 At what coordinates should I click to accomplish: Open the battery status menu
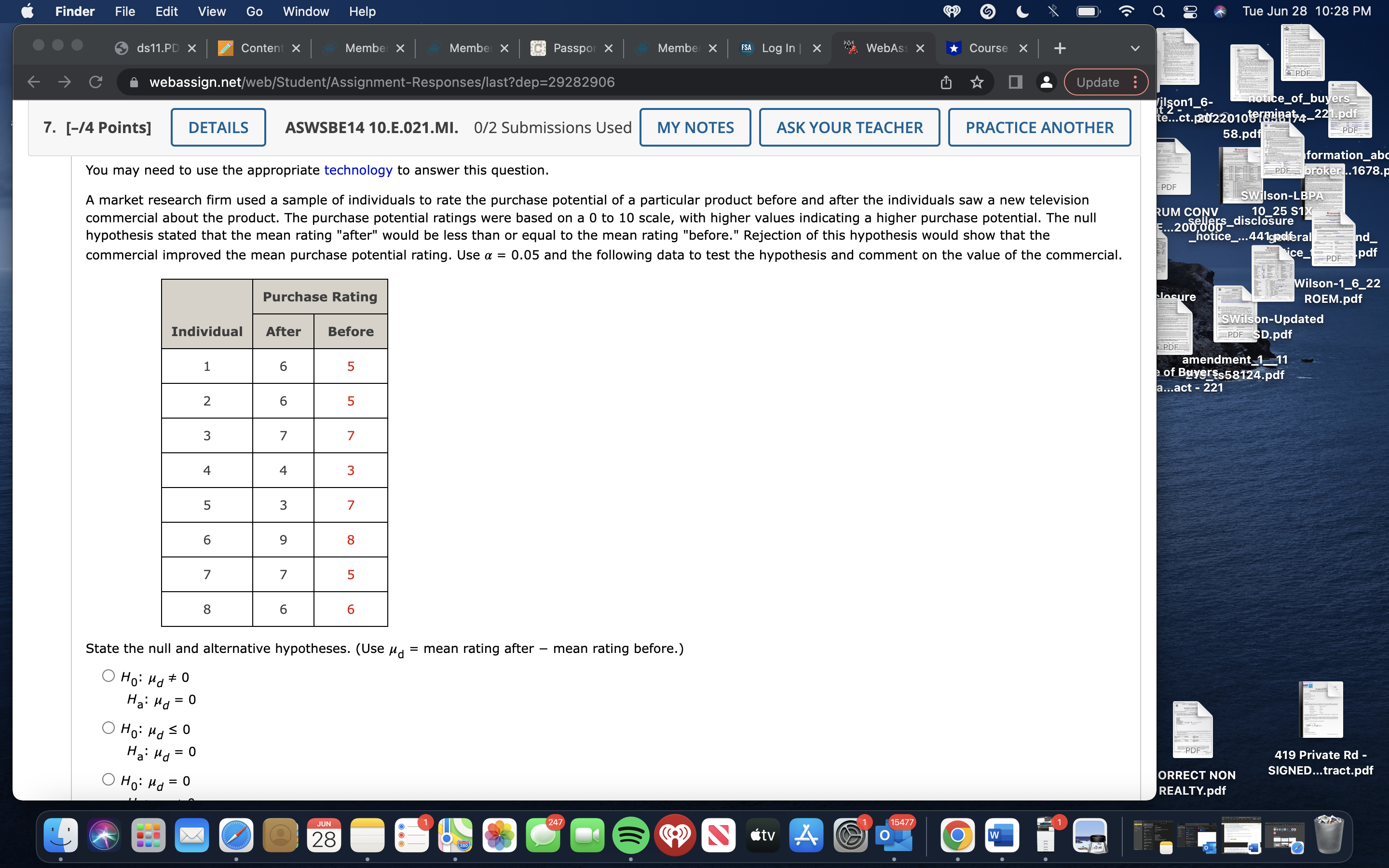click(x=1087, y=11)
